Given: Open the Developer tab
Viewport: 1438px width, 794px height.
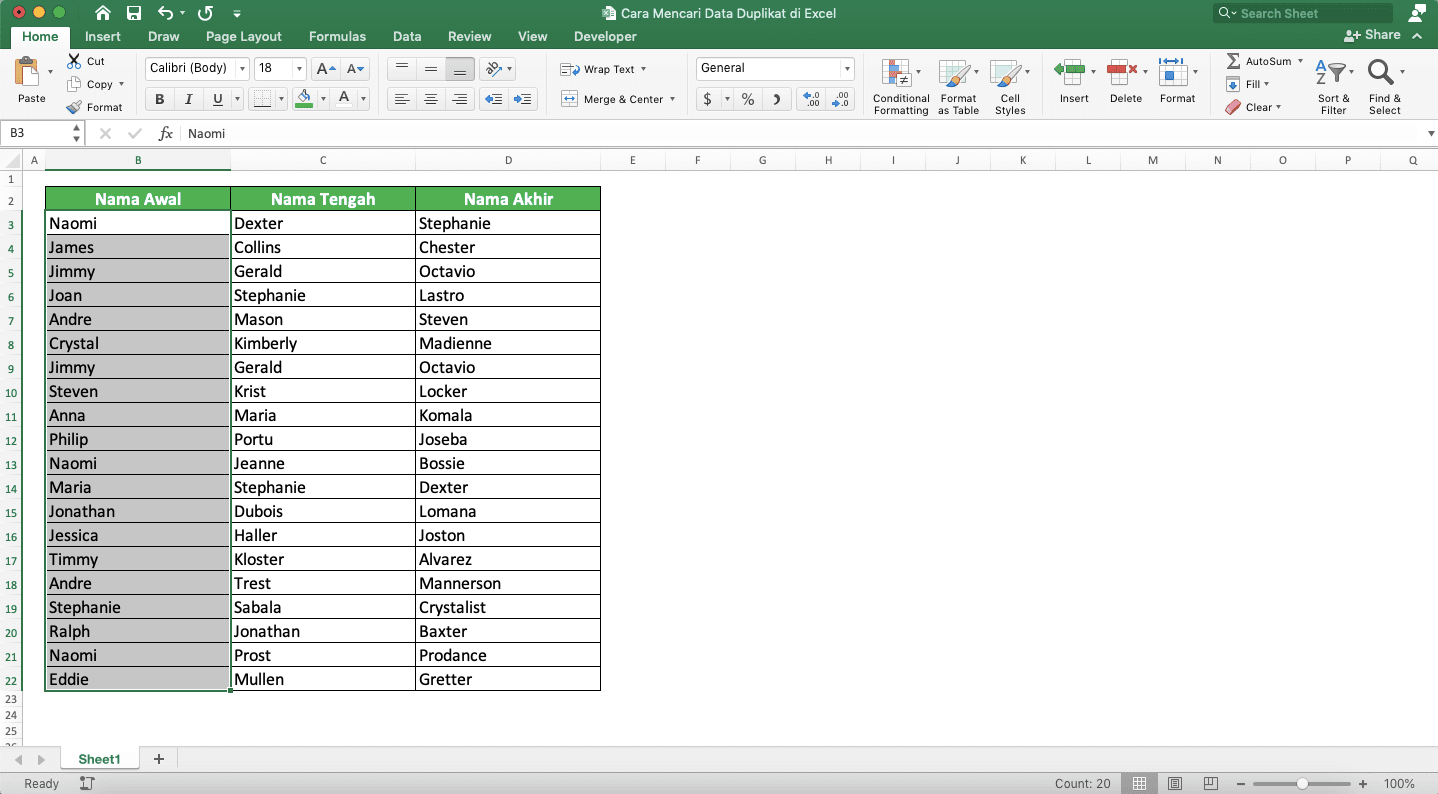Looking at the screenshot, I should 605,36.
